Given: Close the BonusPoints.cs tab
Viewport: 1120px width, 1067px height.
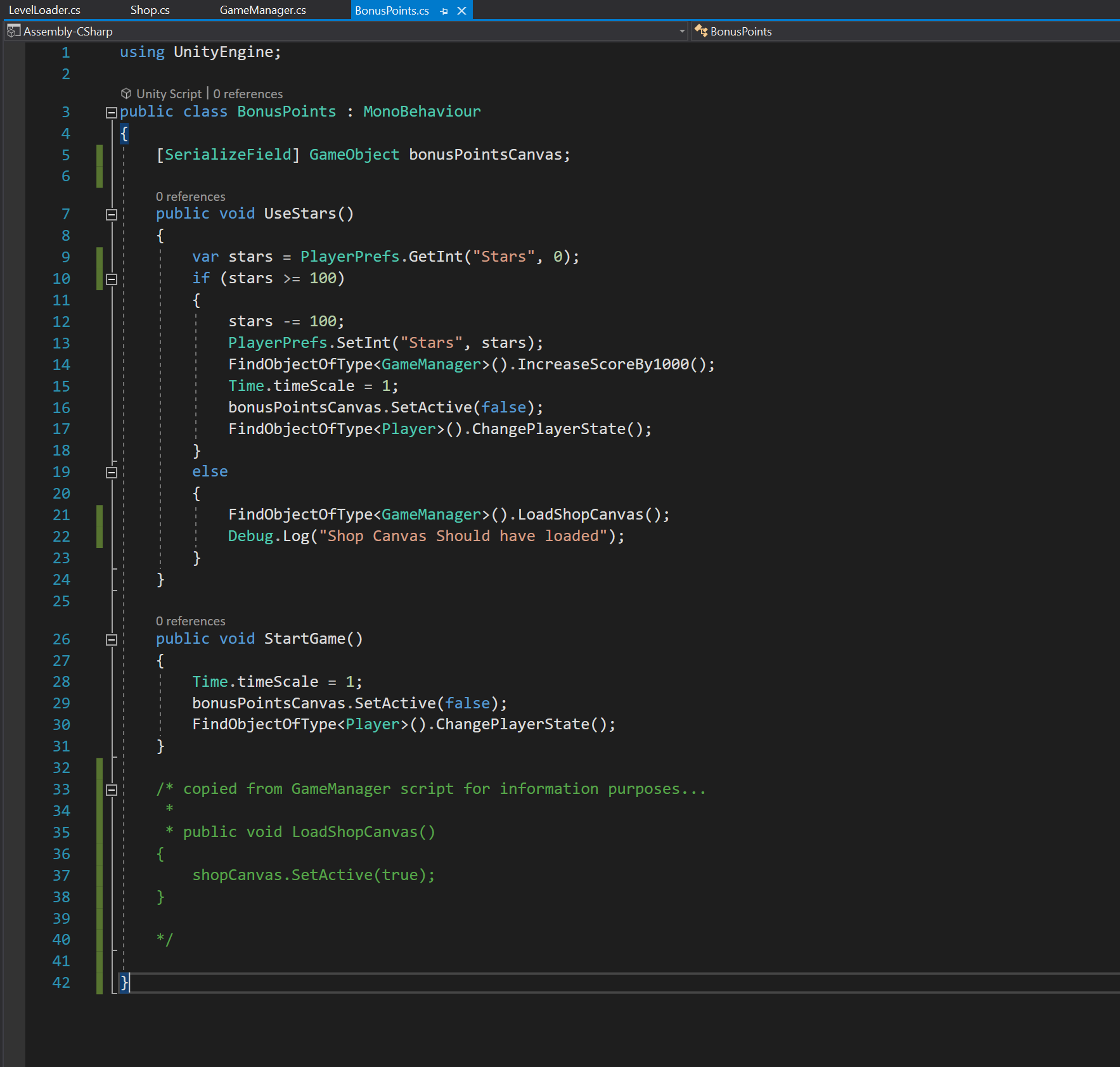Looking at the screenshot, I should (462, 11).
